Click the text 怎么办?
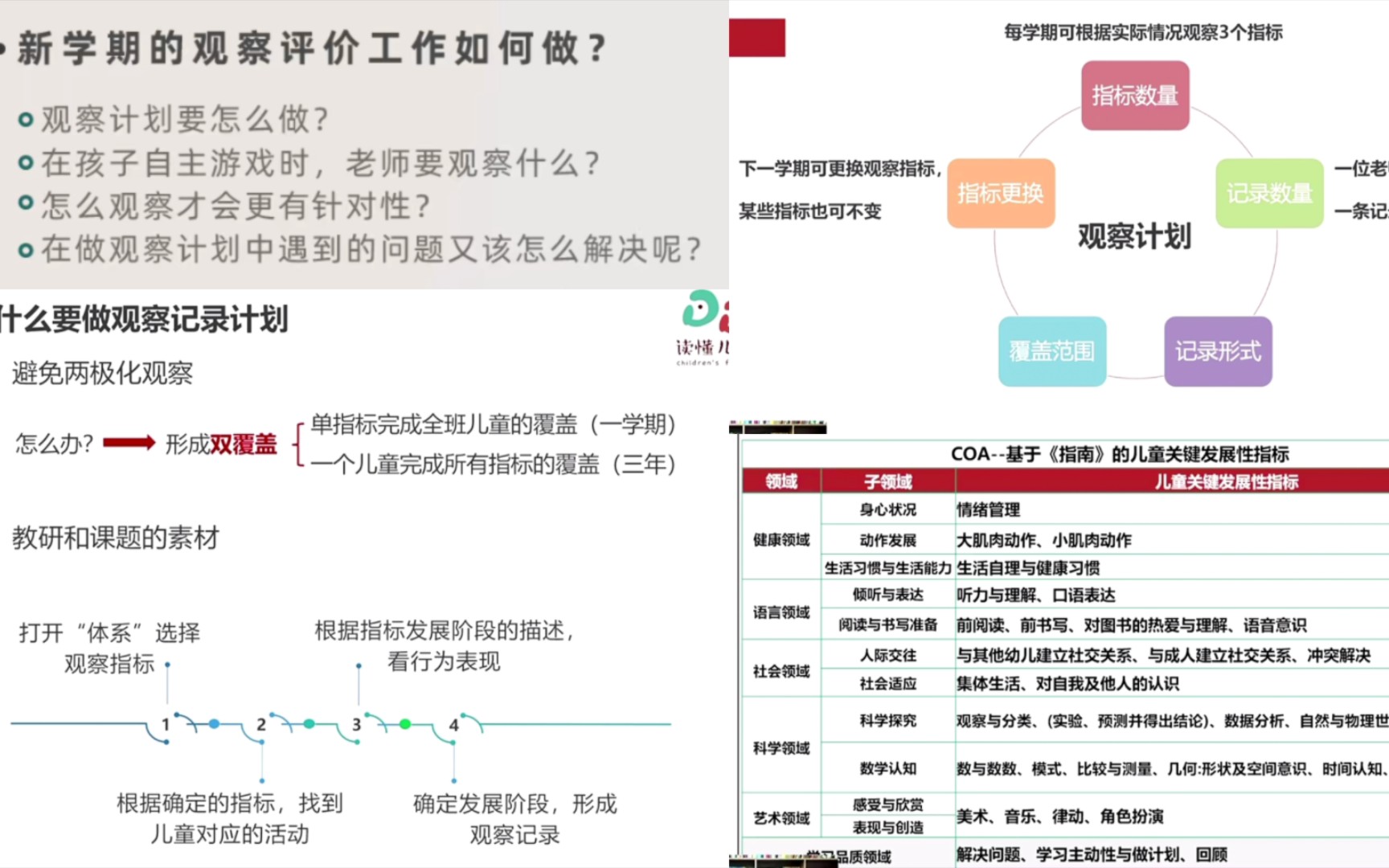1389x868 pixels. click(x=55, y=443)
